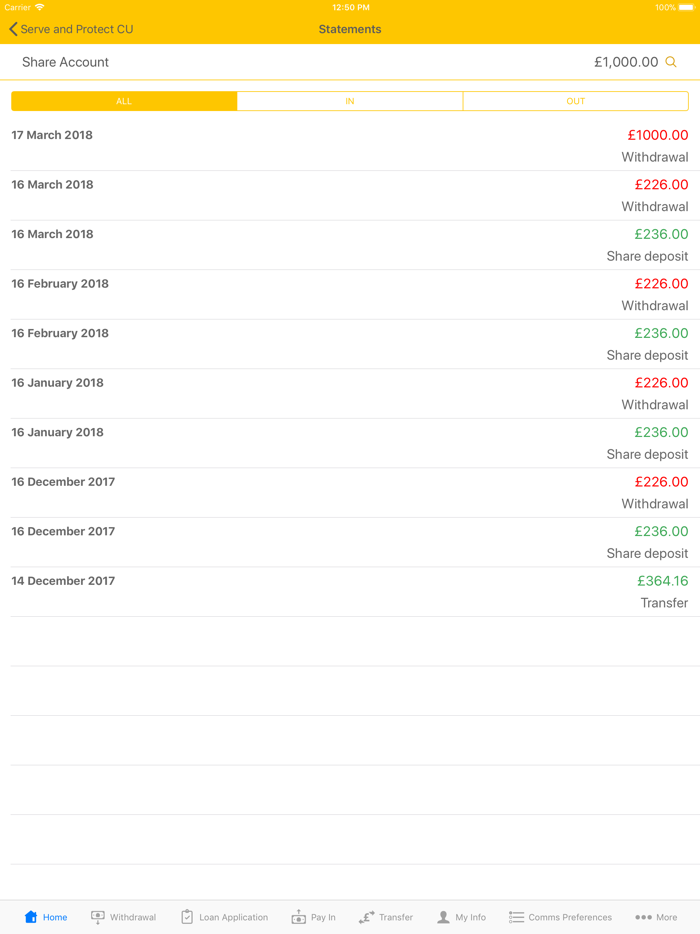
Task: Tap the £1,000.00 account balance
Action: pos(626,62)
